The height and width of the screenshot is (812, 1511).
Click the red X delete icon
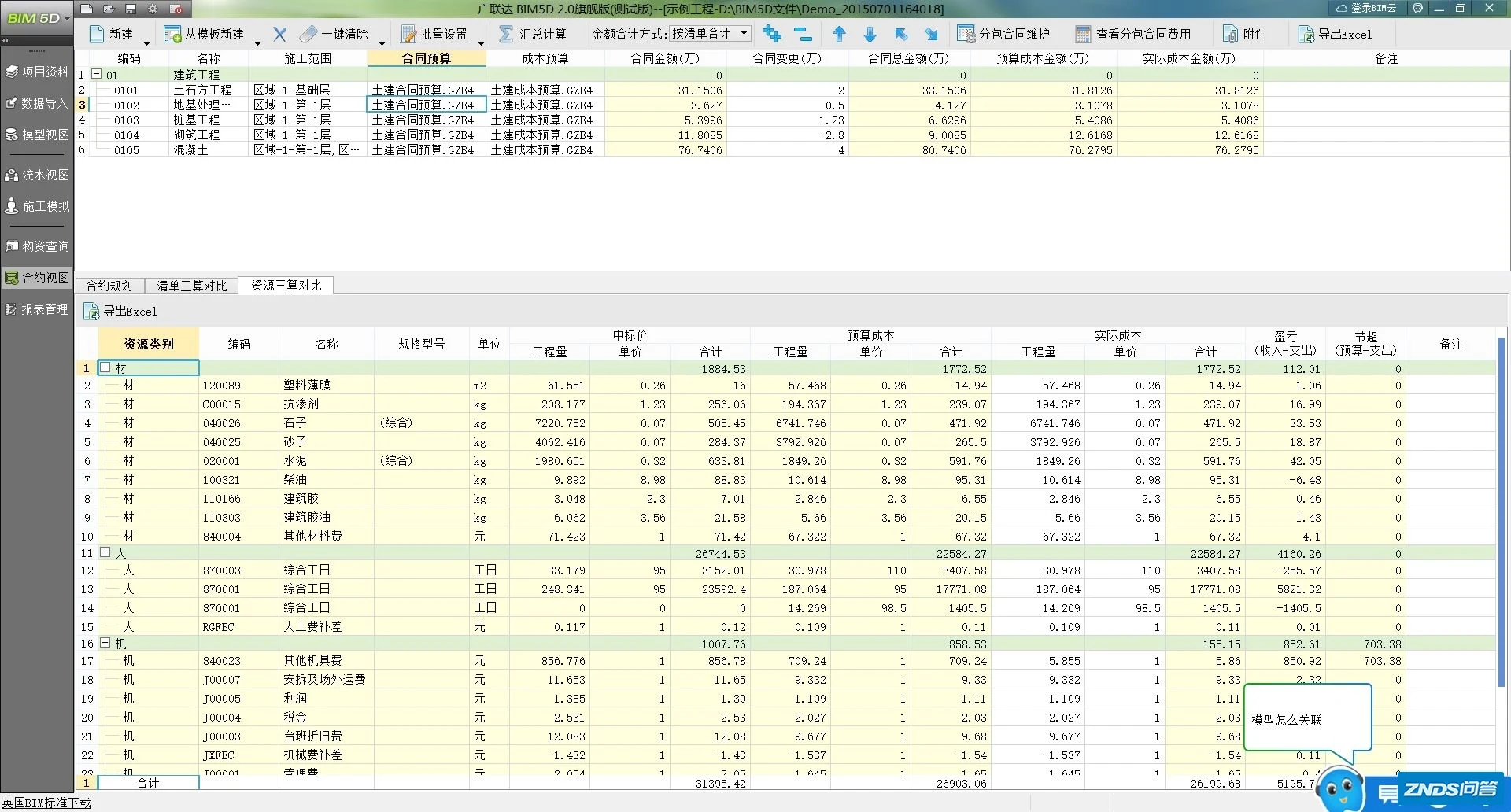pos(279,33)
